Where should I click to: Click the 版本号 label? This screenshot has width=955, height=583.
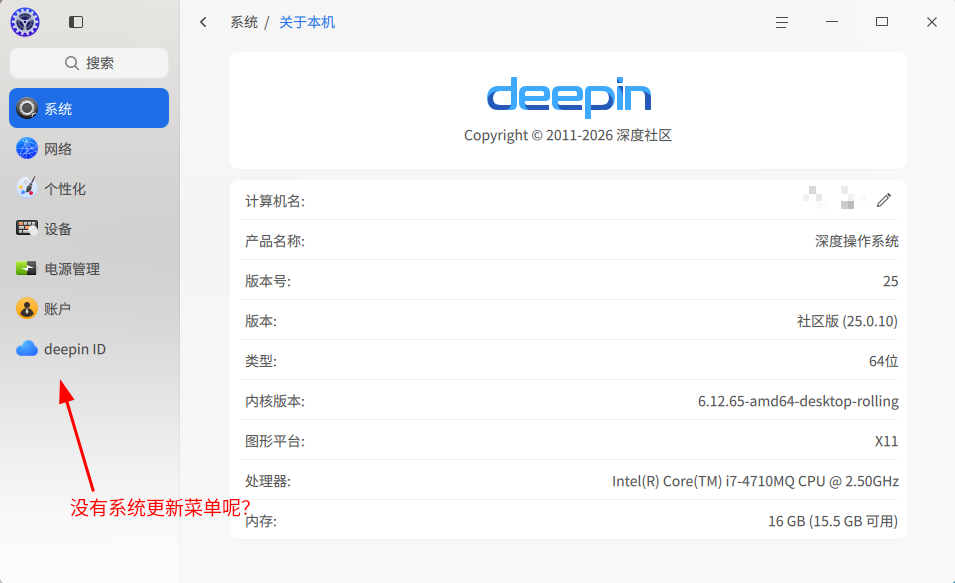[268, 281]
